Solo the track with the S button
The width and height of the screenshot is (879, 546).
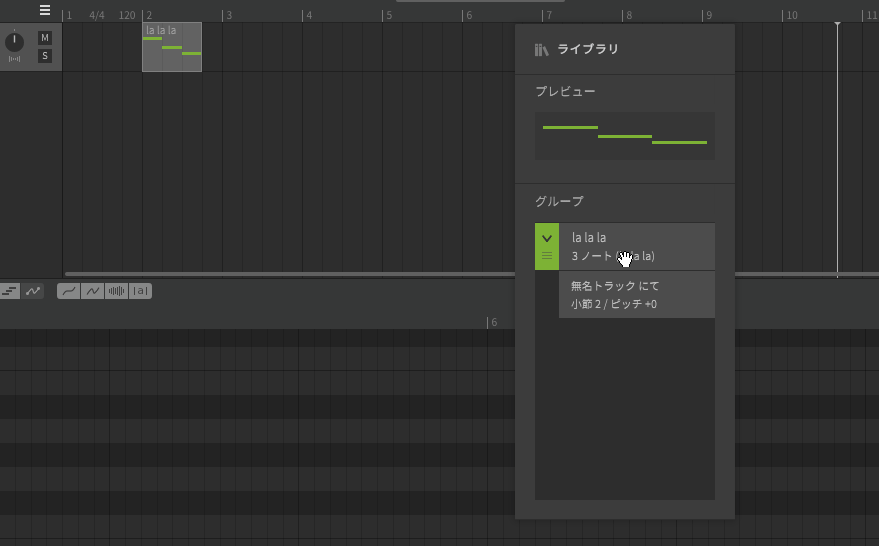pyautogui.click(x=44, y=56)
